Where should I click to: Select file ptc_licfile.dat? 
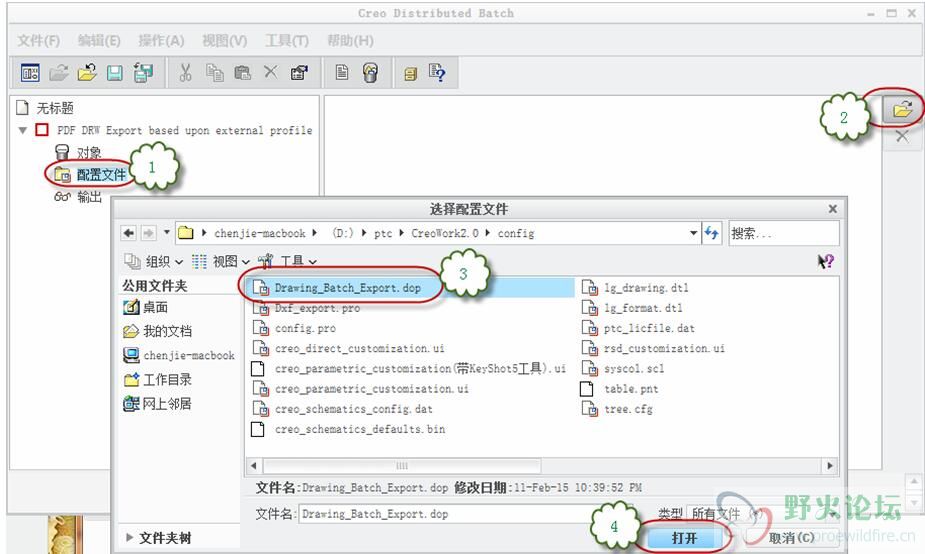click(650, 328)
